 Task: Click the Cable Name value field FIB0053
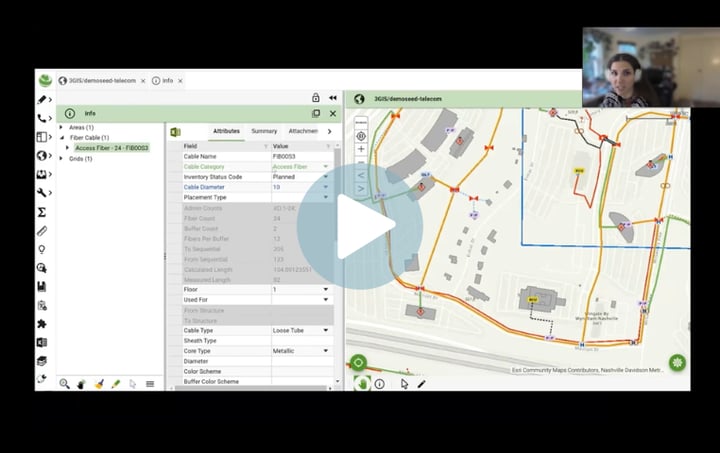(x=302, y=157)
